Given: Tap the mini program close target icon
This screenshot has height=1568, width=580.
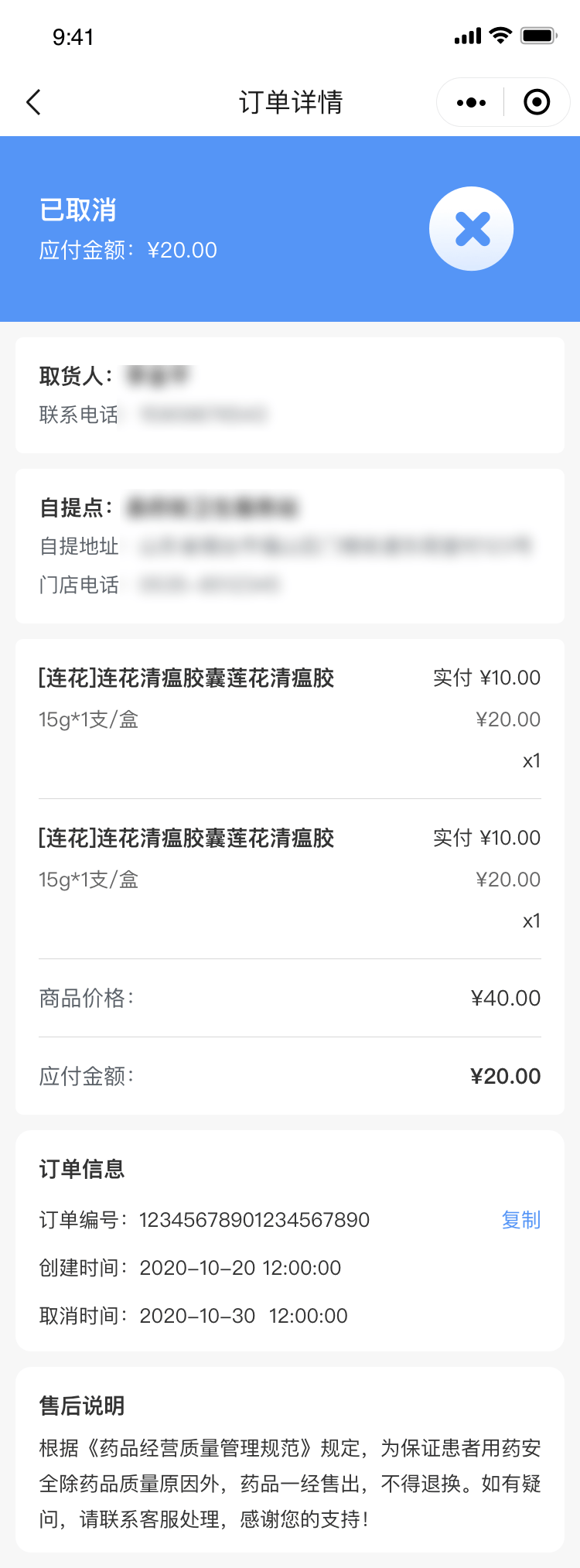Looking at the screenshot, I should (537, 102).
